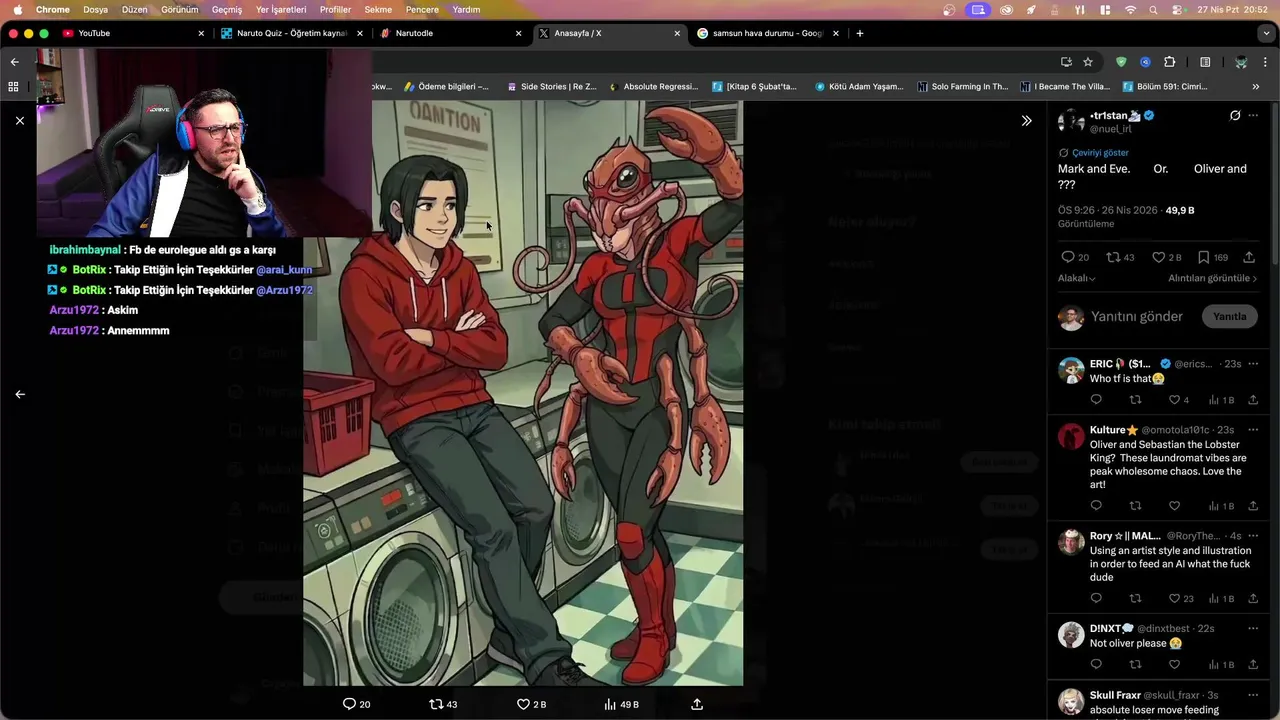Like tr1stan's tweet in the side panel
This screenshot has width=1280, height=720.
coord(1167,257)
